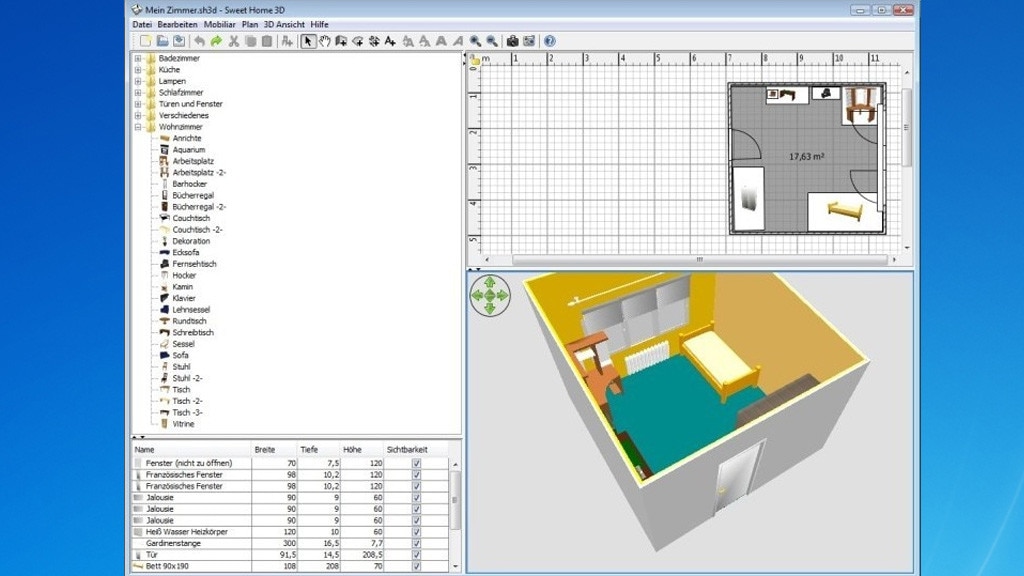Viewport: 1024px width, 576px height.
Task: Sort by the Breite column header
Action: pyautogui.click(x=274, y=449)
